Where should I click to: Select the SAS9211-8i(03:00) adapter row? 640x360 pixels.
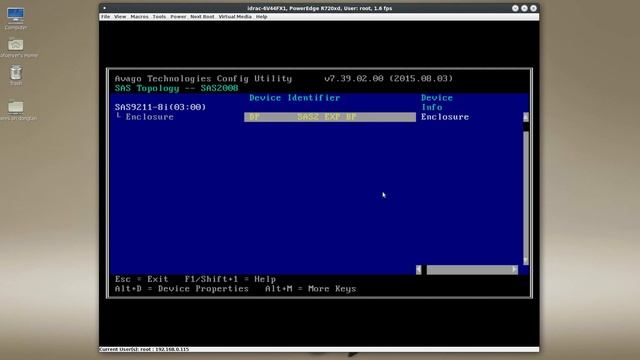point(160,107)
